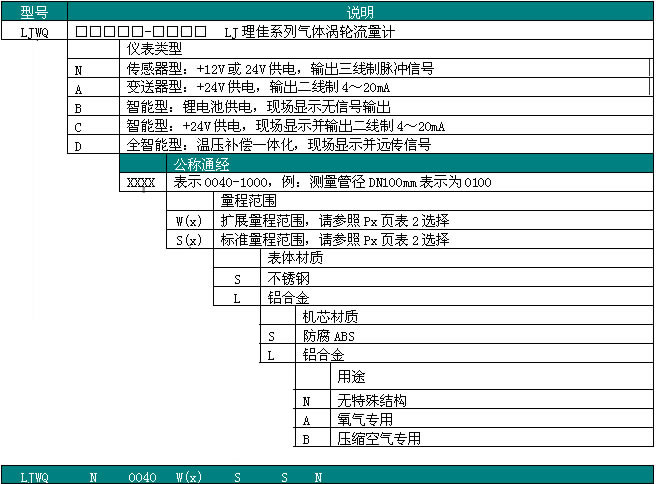The width and height of the screenshot is (657, 484).
Task: Click the 表体材质 section label
Action: click(x=295, y=258)
